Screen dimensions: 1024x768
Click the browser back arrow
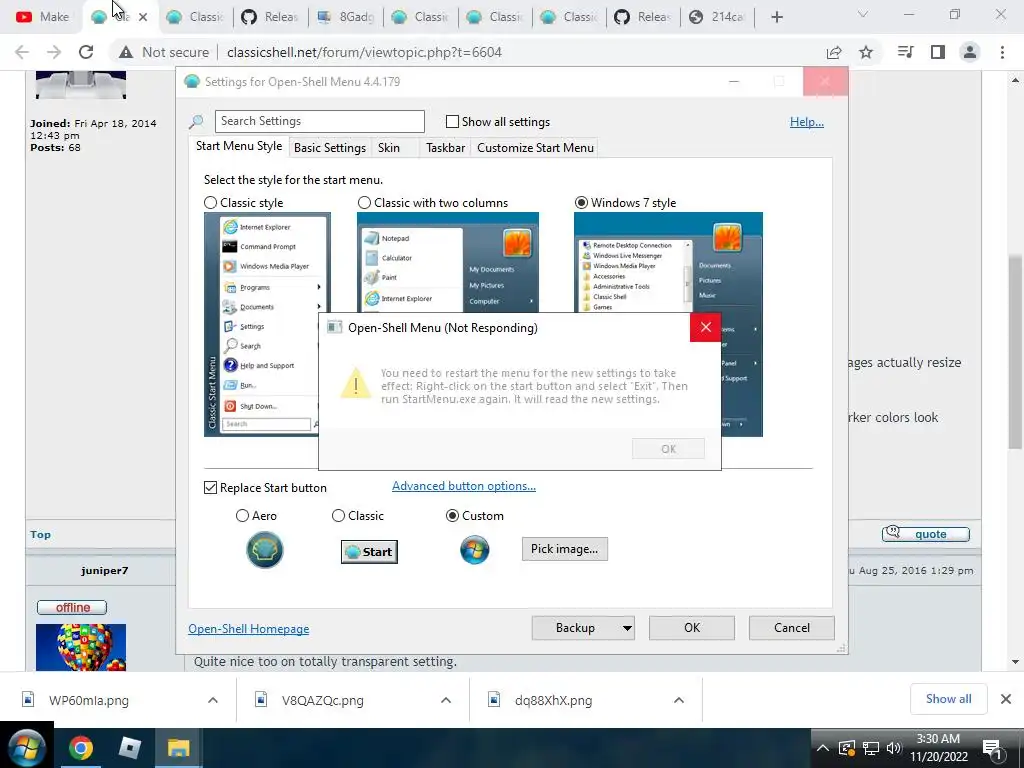click(22, 52)
